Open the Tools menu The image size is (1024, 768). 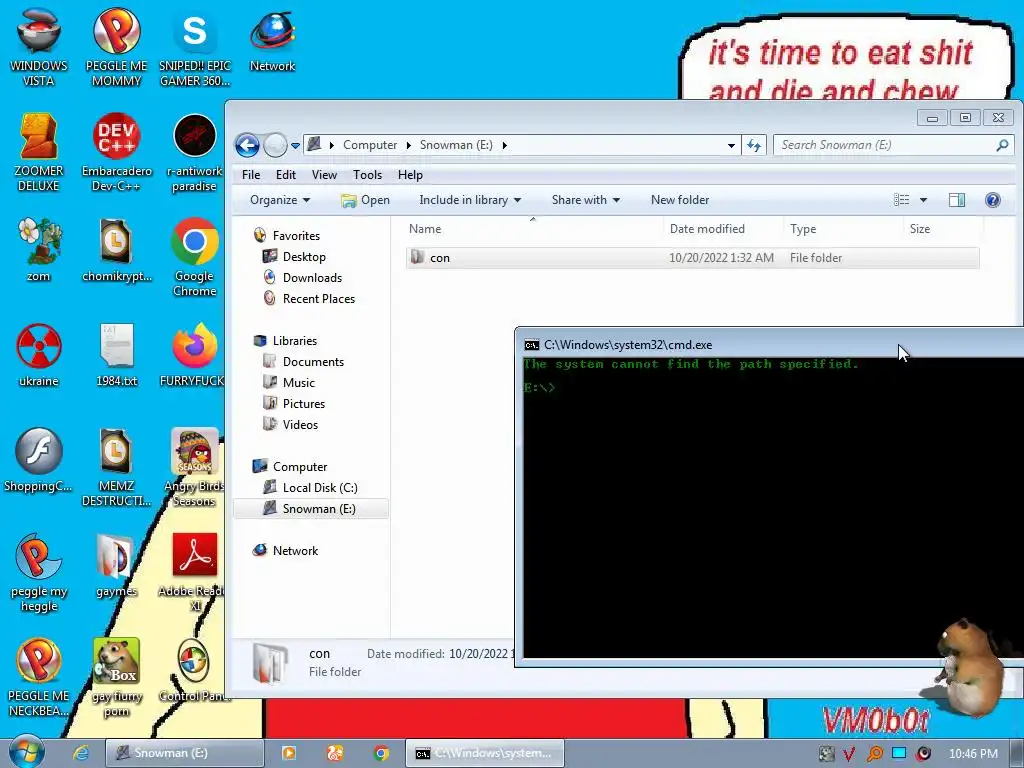(x=367, y=175)
